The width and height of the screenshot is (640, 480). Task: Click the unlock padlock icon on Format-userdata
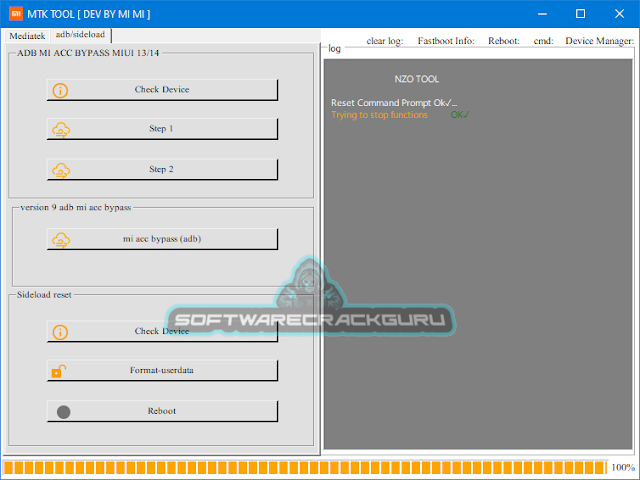pos(58,371)
